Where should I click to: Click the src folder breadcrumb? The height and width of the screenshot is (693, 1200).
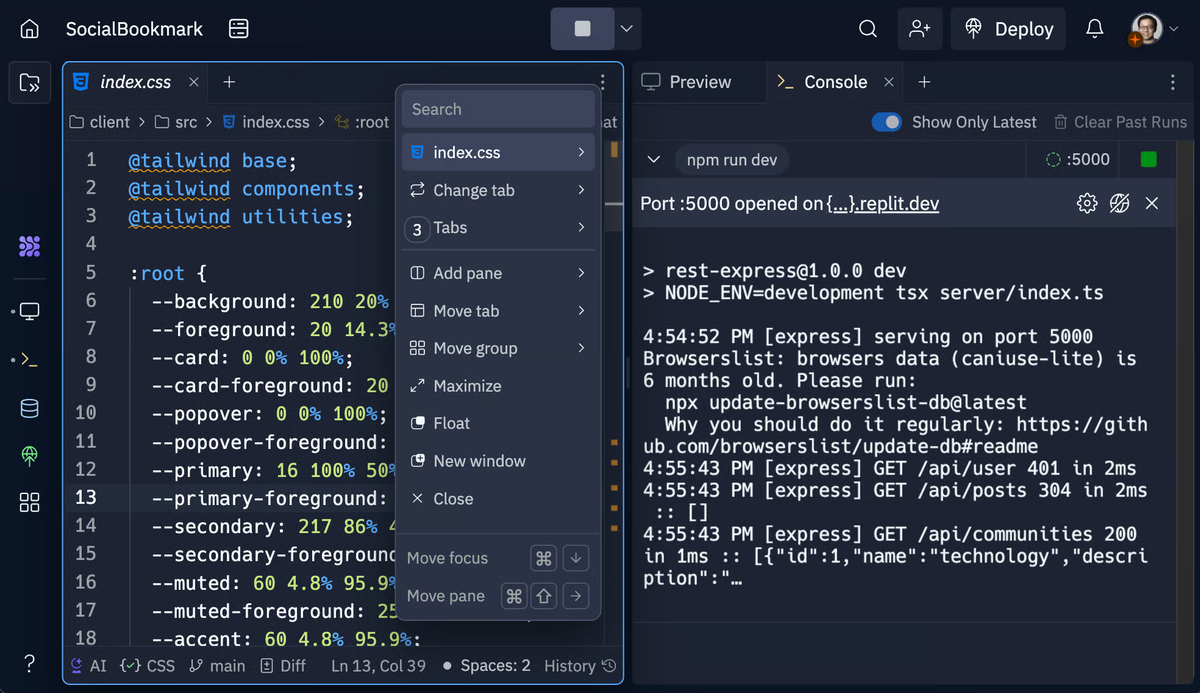tap(176, 122)
